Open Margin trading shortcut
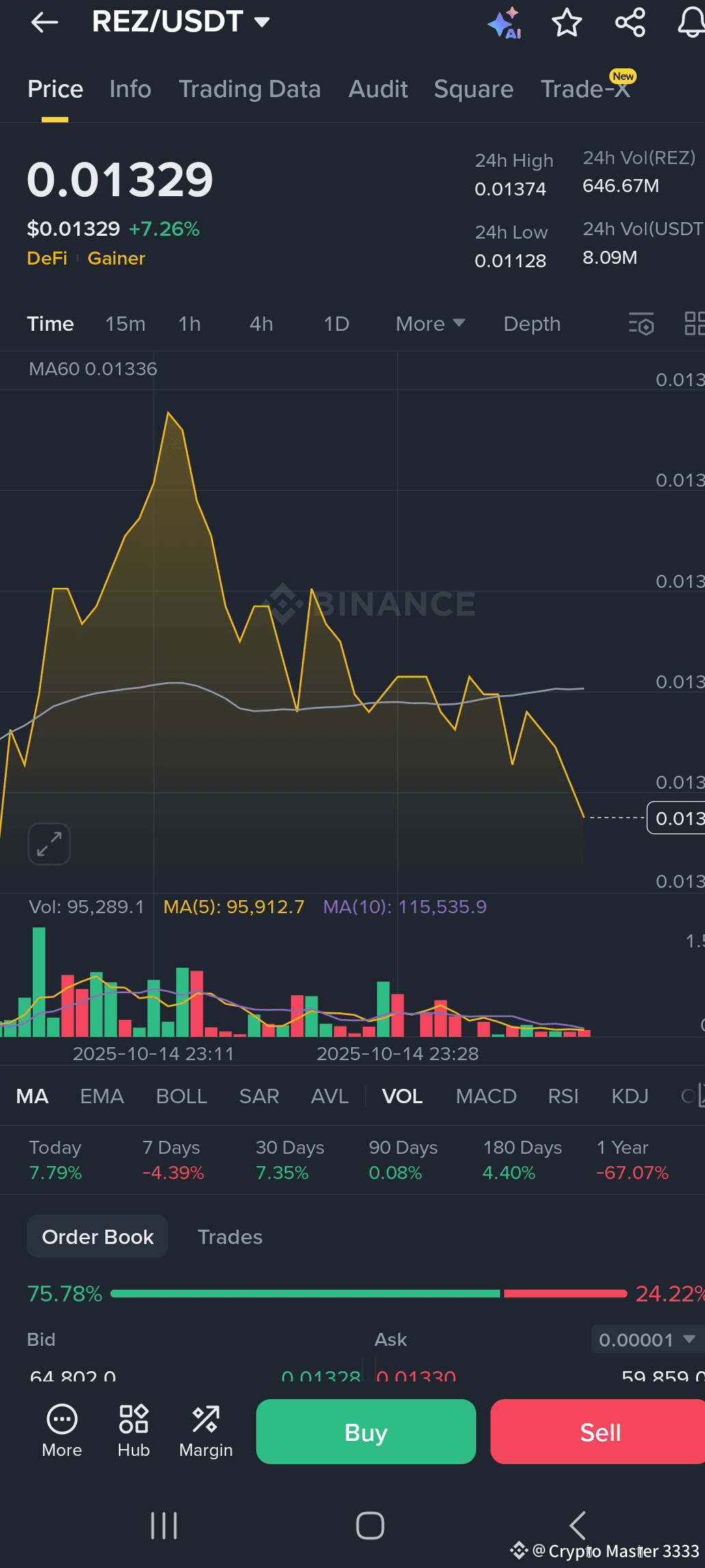705x1568 pixels. pyautogui.click(x=206, y=1431)
